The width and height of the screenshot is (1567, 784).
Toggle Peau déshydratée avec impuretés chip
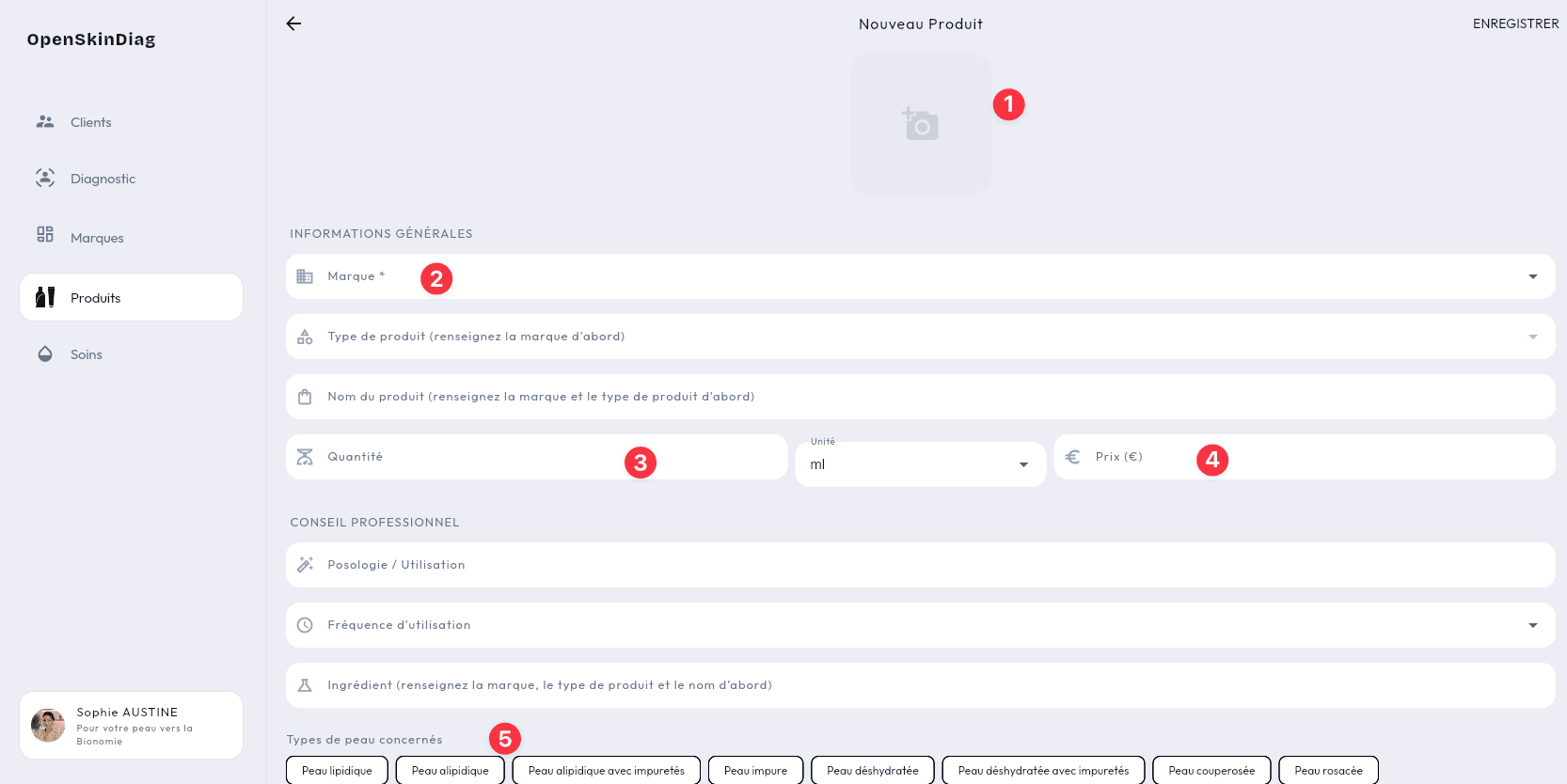click(1043, 770)
